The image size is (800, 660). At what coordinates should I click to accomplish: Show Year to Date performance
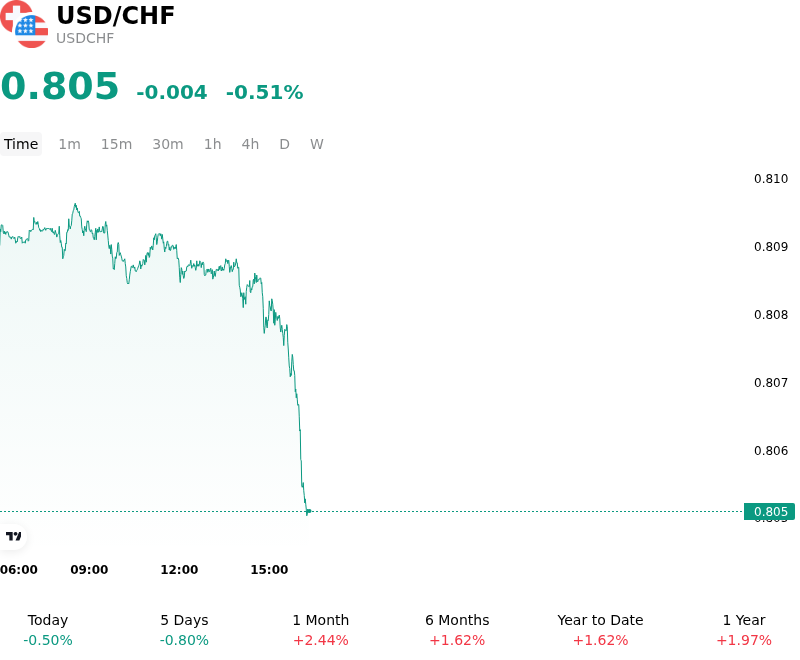pyautogui.click(x=600, y=630)
